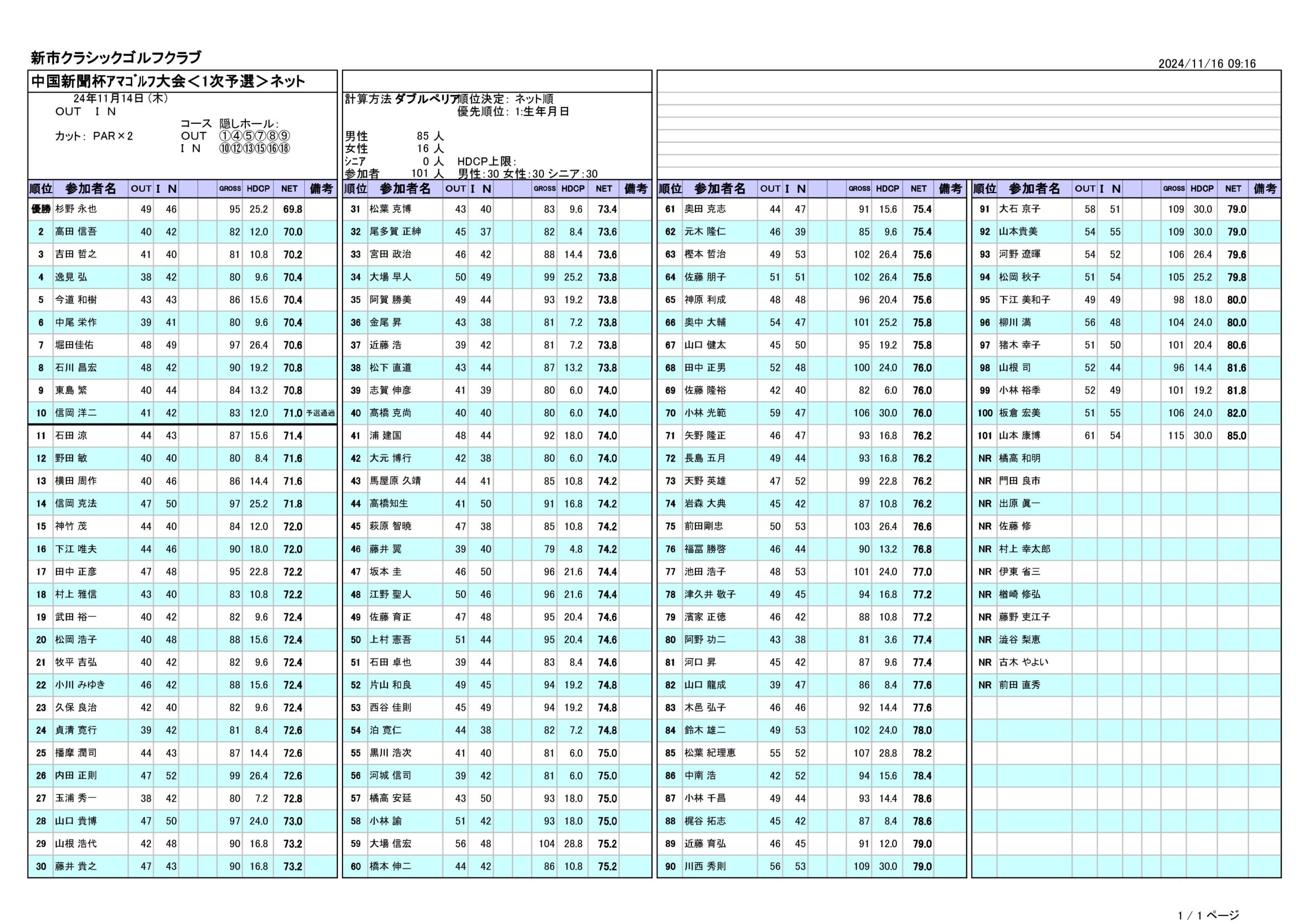Click the name 猪木 幸子
The image size is (1309, 924).
1020,345
